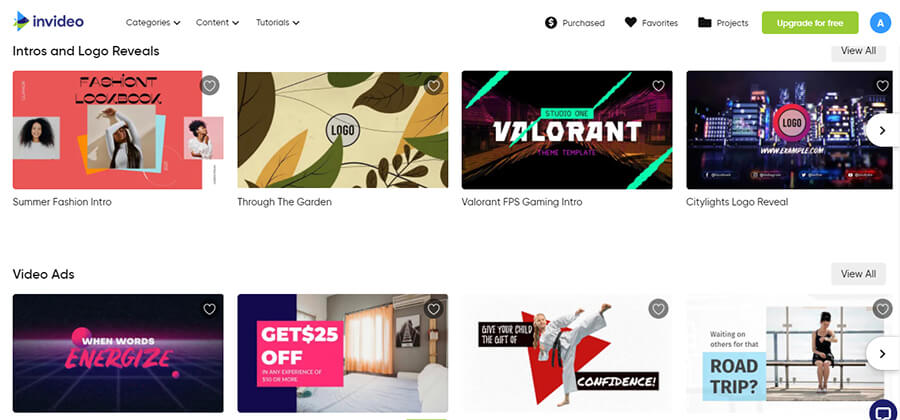The height and width of the screenshot is (420, 900).
Task: Expand the Content dropdown
Action: point(218,23)
